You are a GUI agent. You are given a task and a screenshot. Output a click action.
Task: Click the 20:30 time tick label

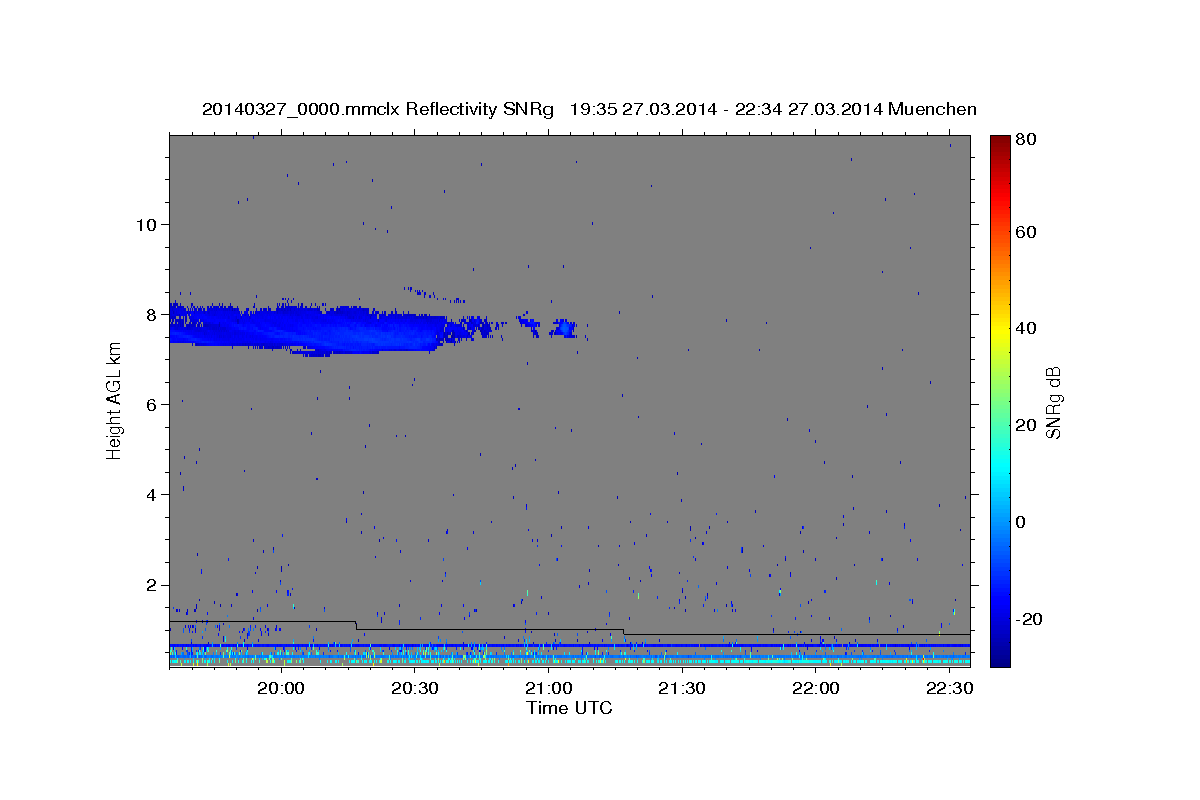click(x=415, y=689)
